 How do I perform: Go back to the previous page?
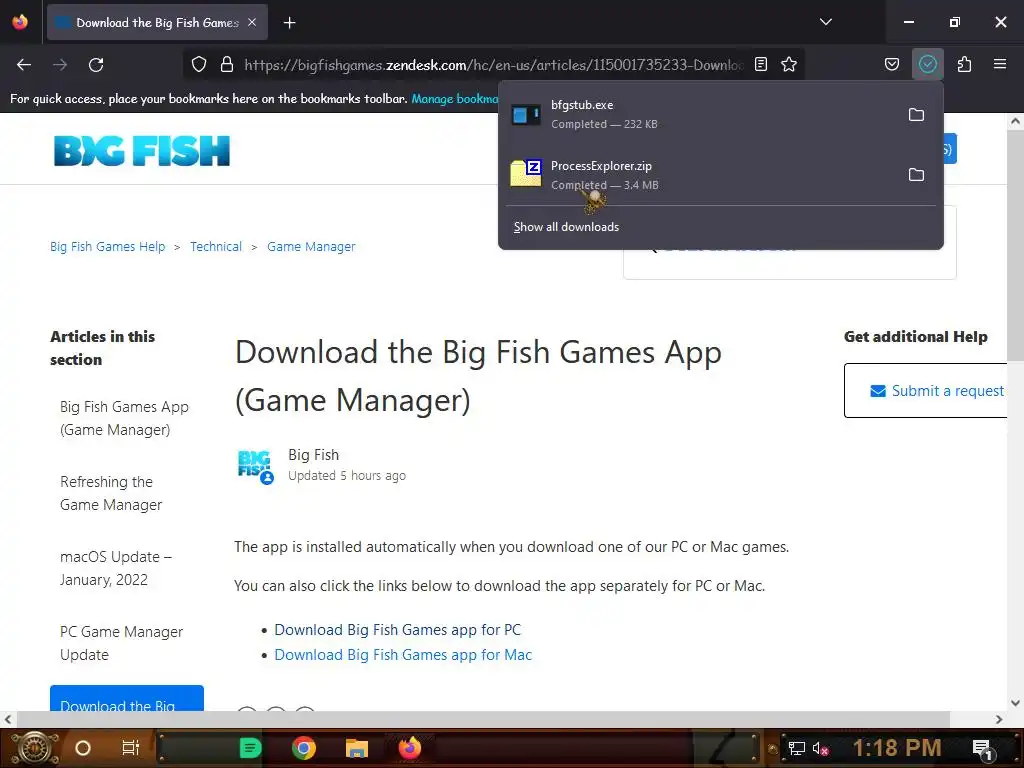tap(24, 65)
